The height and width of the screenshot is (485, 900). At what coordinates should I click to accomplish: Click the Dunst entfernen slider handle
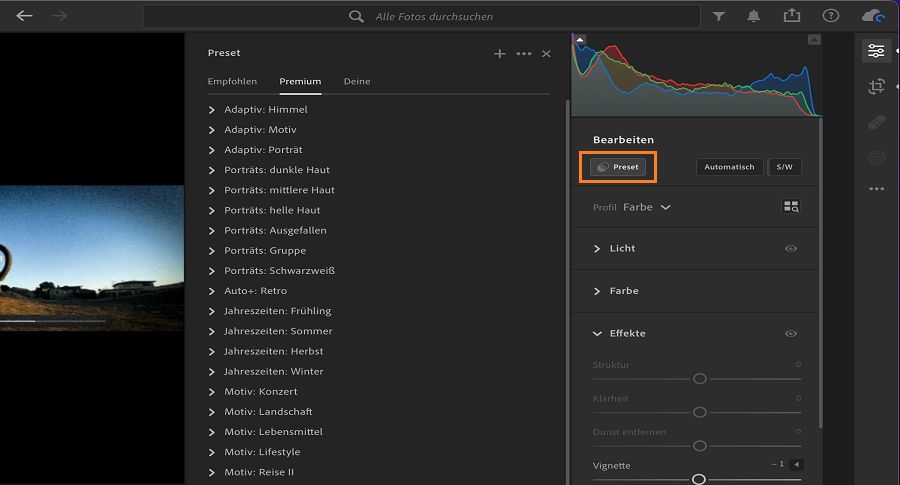[699, 445]
